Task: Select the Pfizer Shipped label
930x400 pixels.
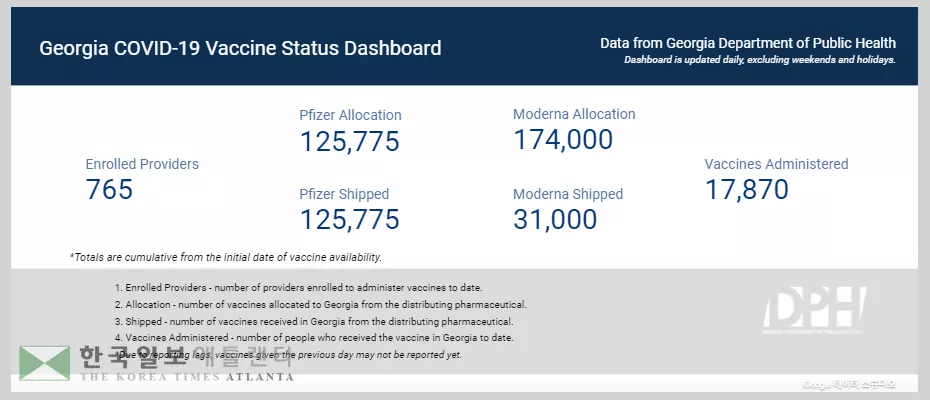Action: 344,194
